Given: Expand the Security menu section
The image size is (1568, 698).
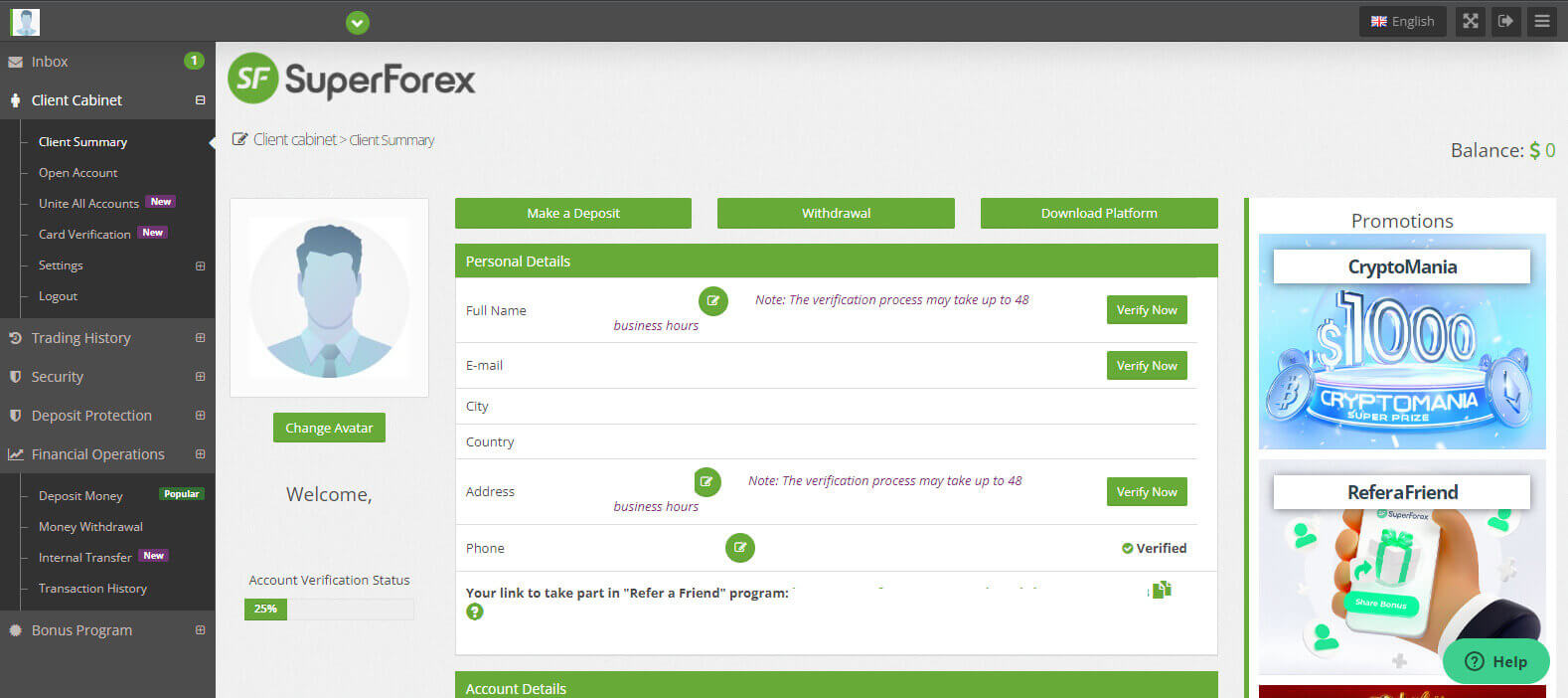Looking at the screenshot, I should tap(200, 377).
